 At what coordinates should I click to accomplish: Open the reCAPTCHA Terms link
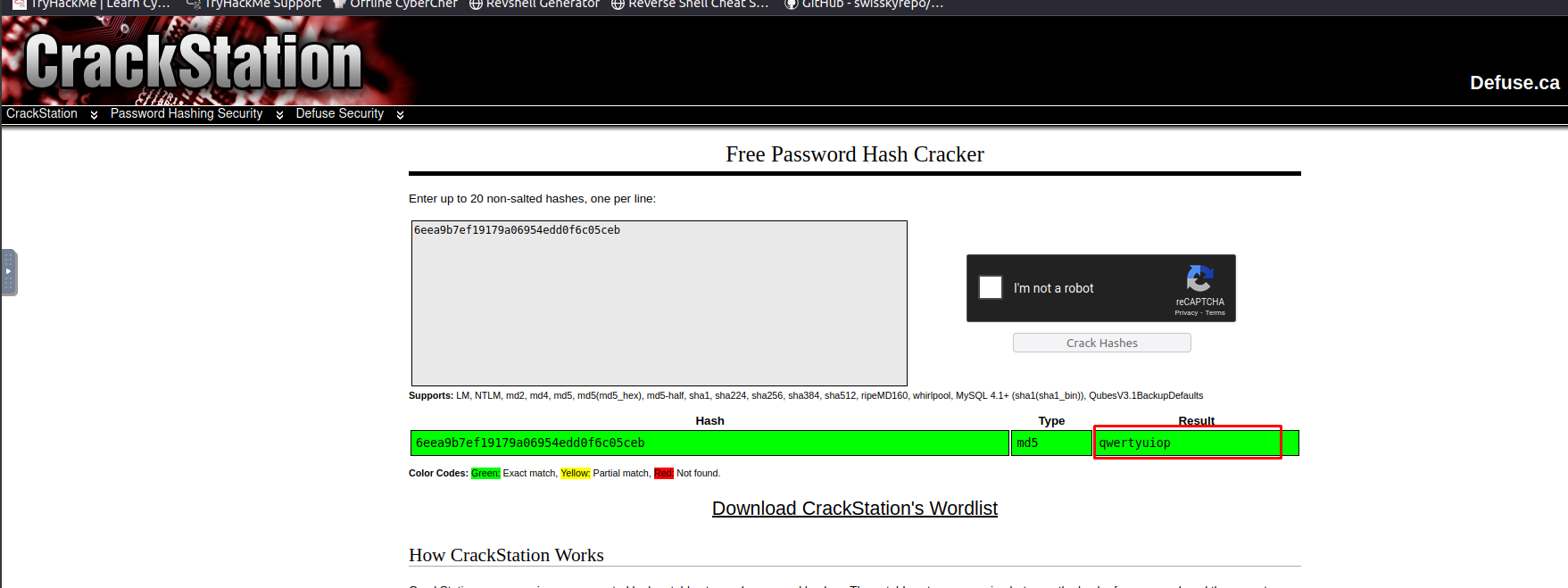1215,313
